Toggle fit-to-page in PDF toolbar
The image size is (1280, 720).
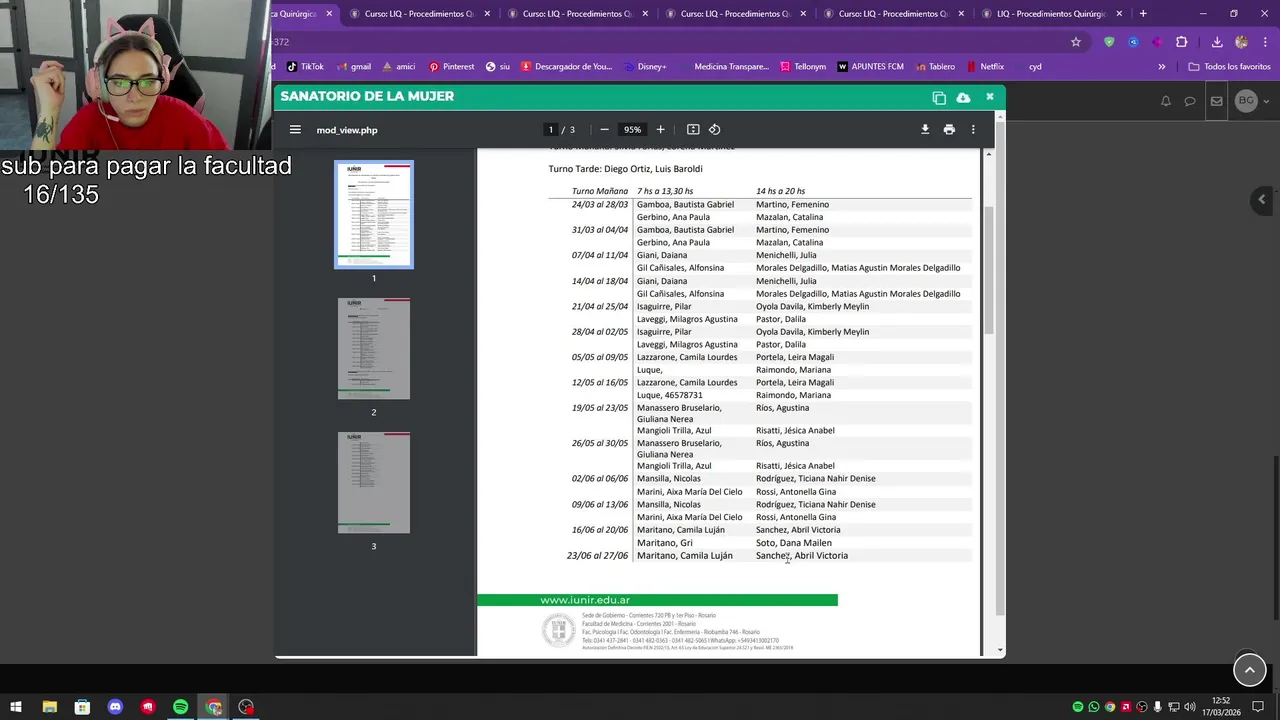coord(693,129)
